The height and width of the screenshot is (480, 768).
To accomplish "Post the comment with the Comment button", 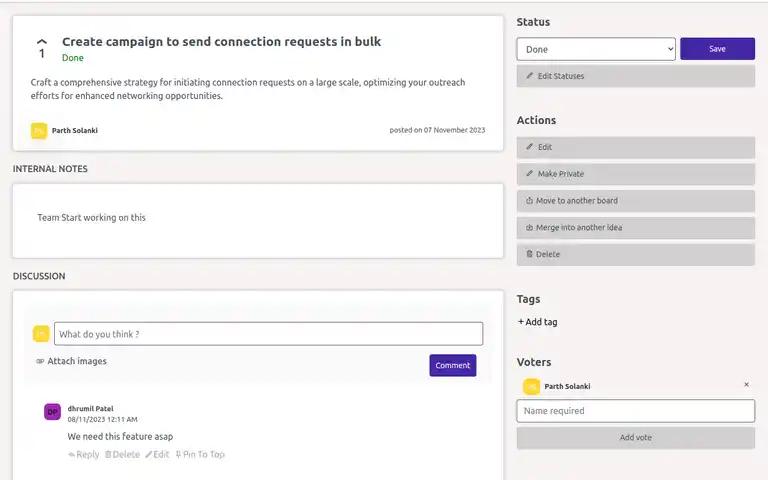I will click(x=453, y=365).
